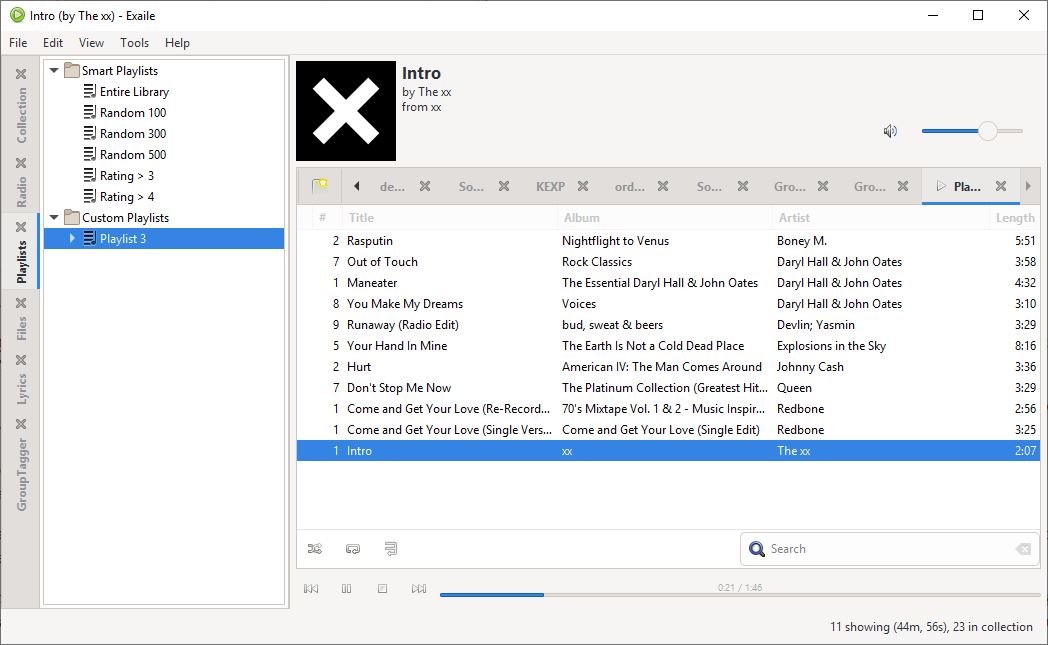Pause the current song
This screenshot has width=1048, height=645.
coord(347,589)
